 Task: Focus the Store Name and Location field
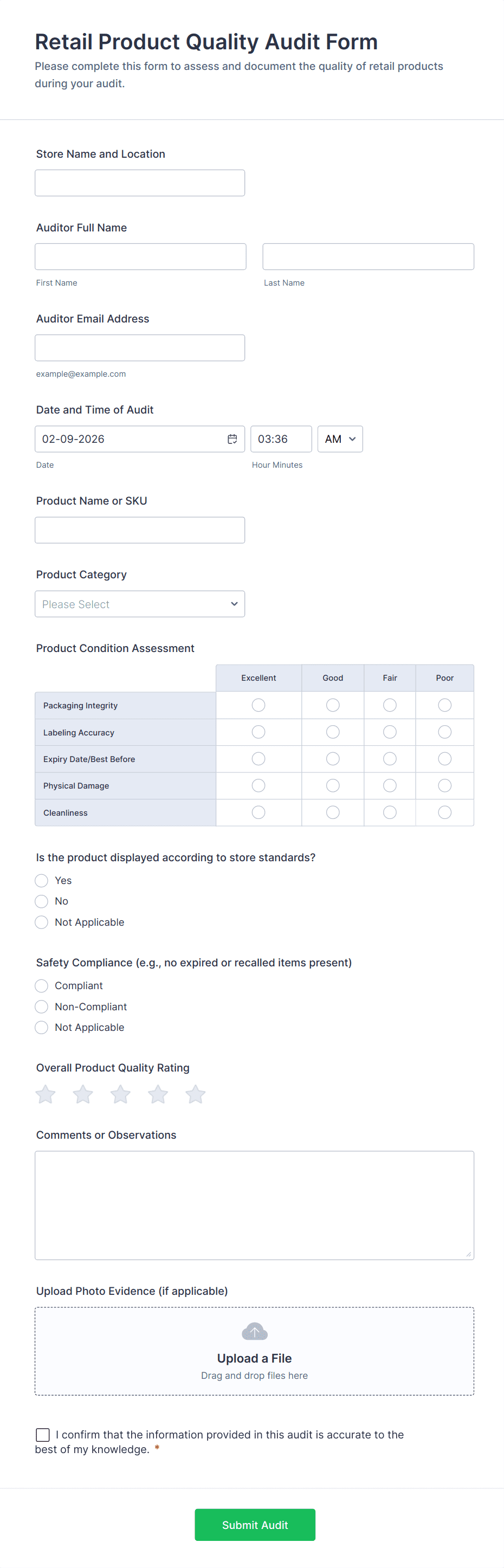(x=140, y=183)
